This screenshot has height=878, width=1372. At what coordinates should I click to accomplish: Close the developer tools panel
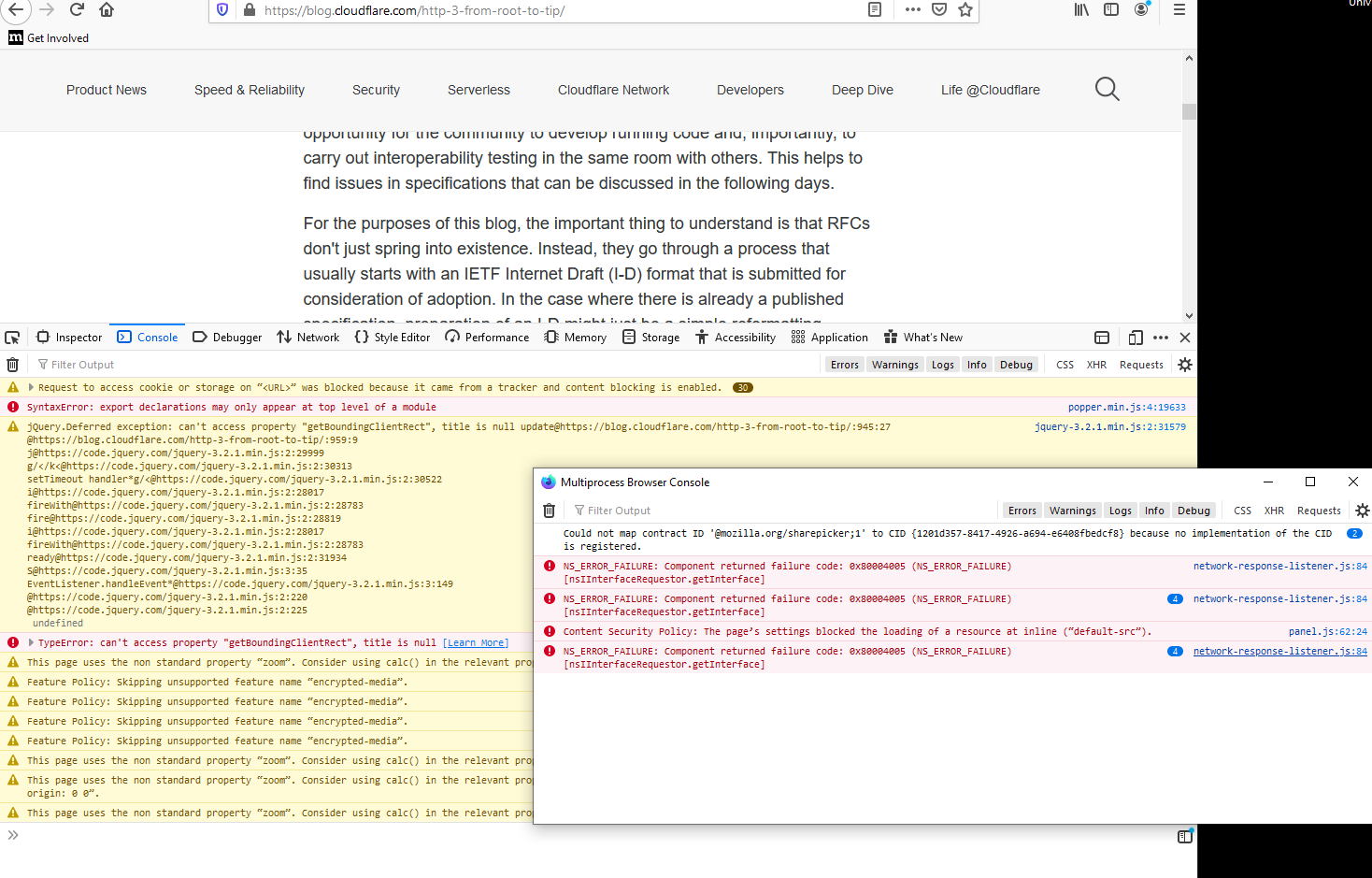click(x=1185, y=338)
